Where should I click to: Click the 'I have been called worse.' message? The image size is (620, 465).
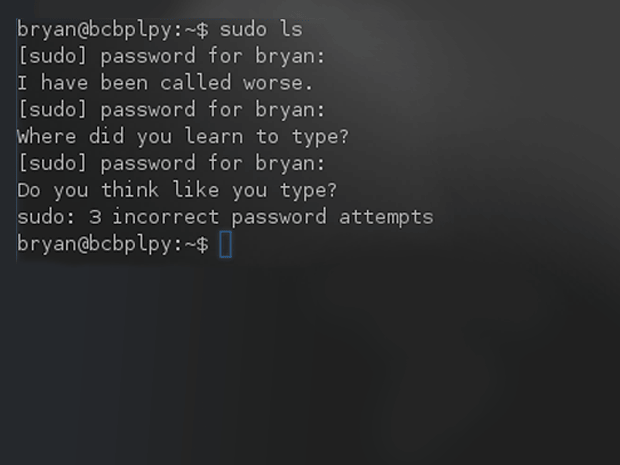coord(165,83)
